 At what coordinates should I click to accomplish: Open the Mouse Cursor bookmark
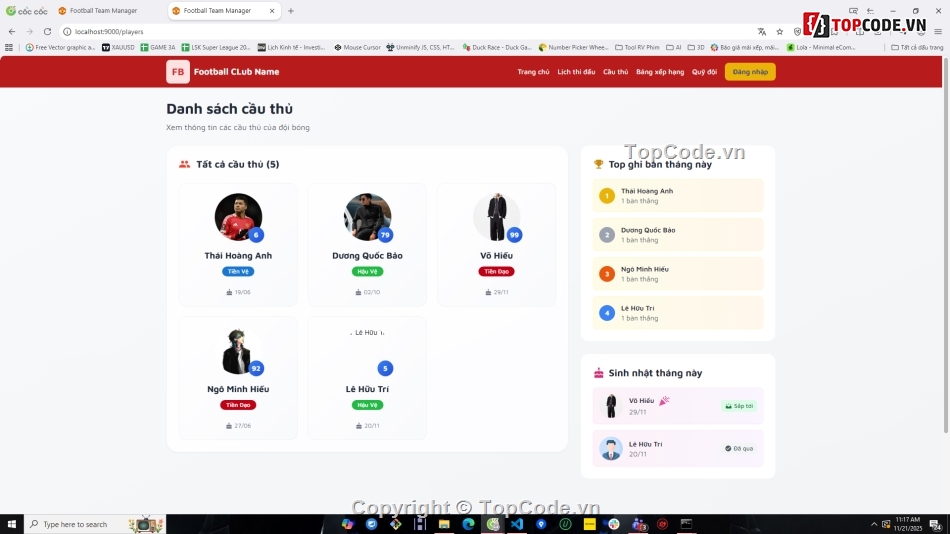click(x=357, y=47)
